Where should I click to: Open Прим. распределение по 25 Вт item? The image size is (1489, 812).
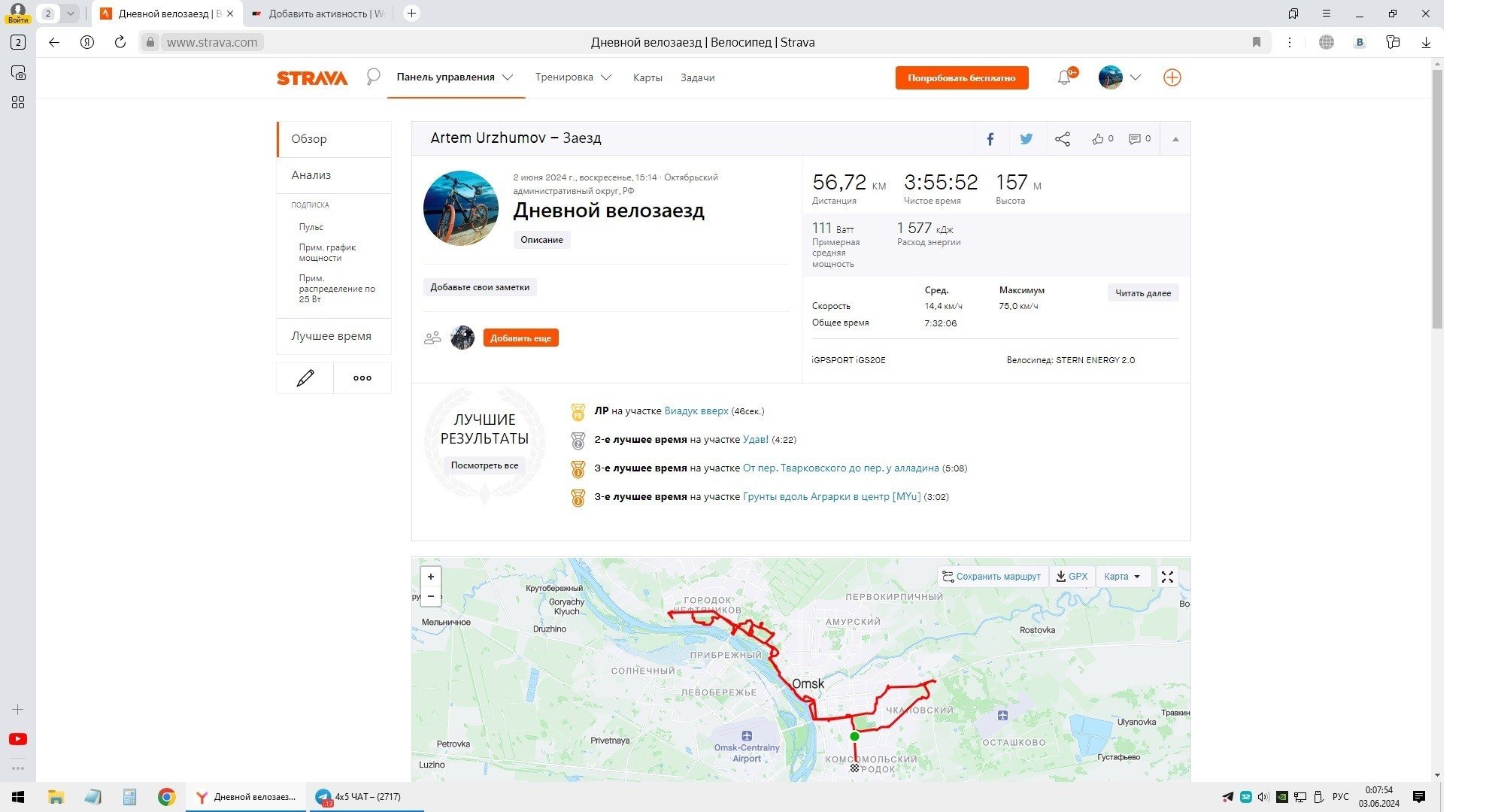337,289
